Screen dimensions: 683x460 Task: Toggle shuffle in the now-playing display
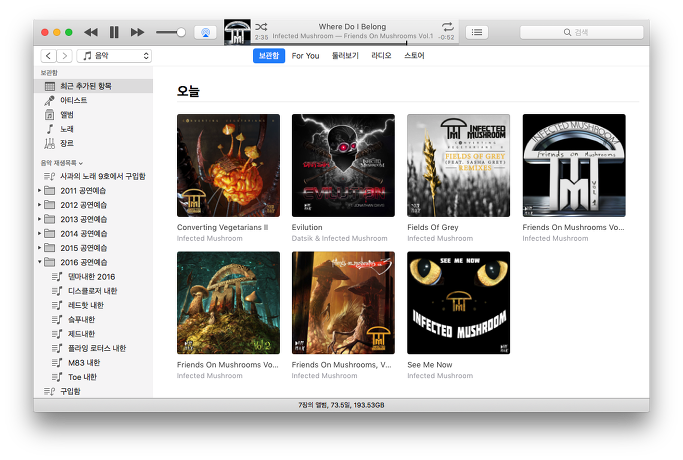(261, 27)
